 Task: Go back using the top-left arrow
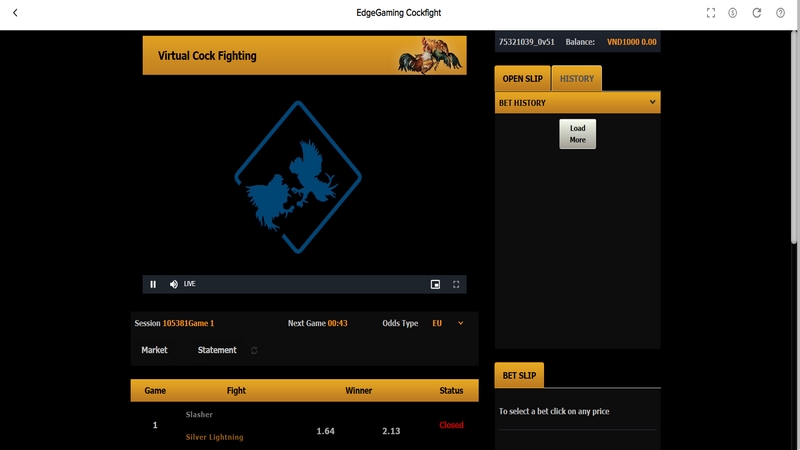coord(15,13)
